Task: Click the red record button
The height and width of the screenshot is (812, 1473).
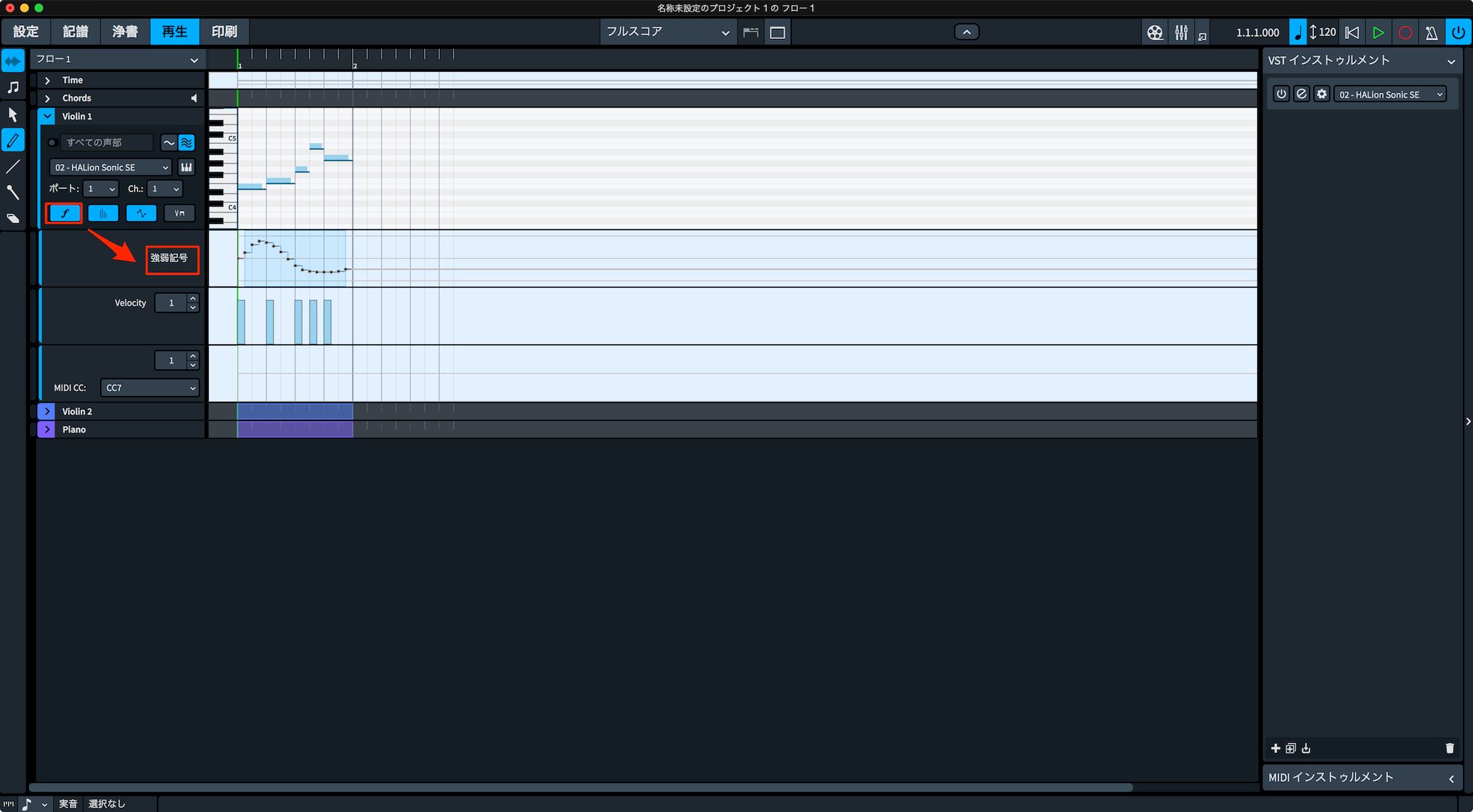Action: [1405, 32]
